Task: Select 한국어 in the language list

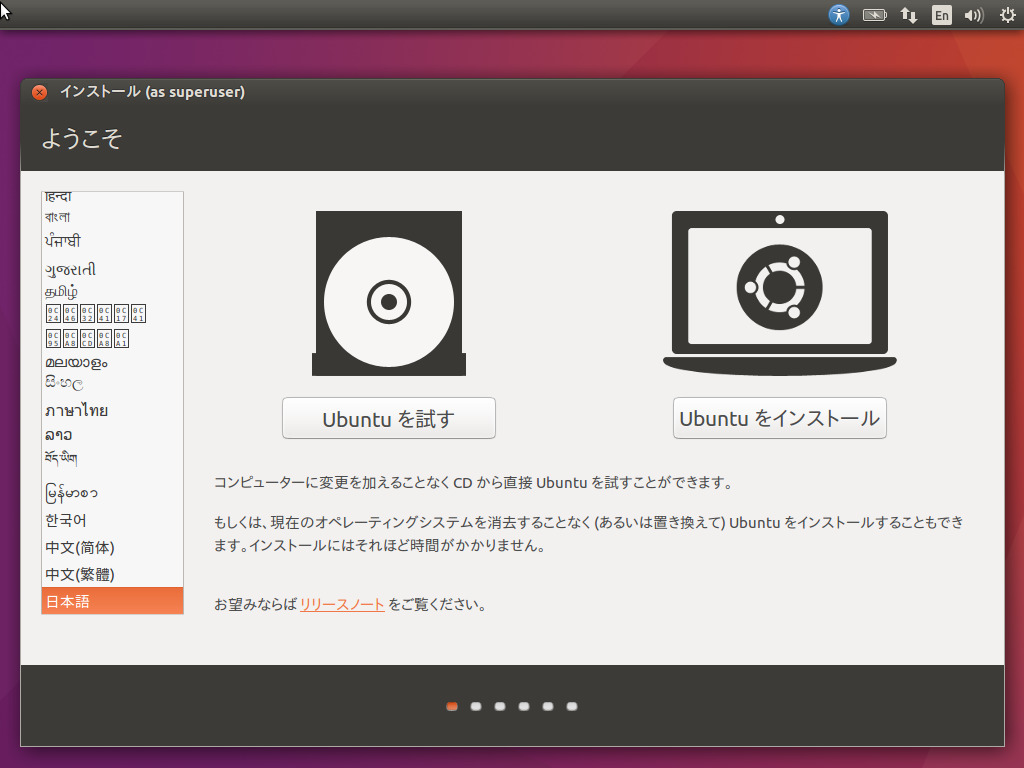Action: point(112,520)
